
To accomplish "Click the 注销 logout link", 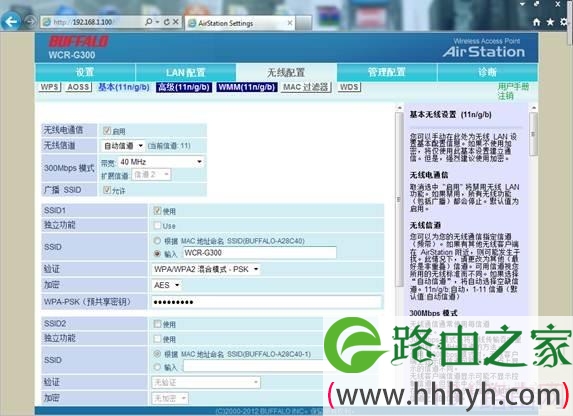I will click(x=505, y=96).
